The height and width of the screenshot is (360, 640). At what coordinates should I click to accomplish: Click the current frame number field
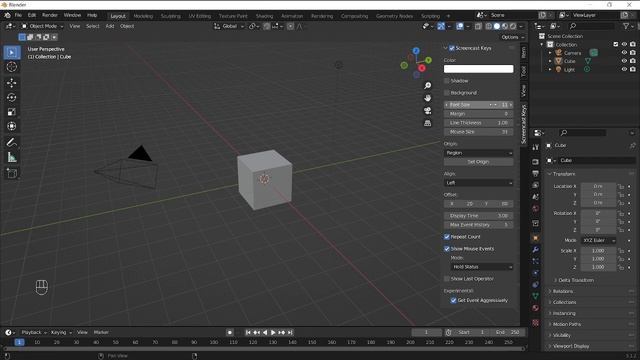pos(426,333)
